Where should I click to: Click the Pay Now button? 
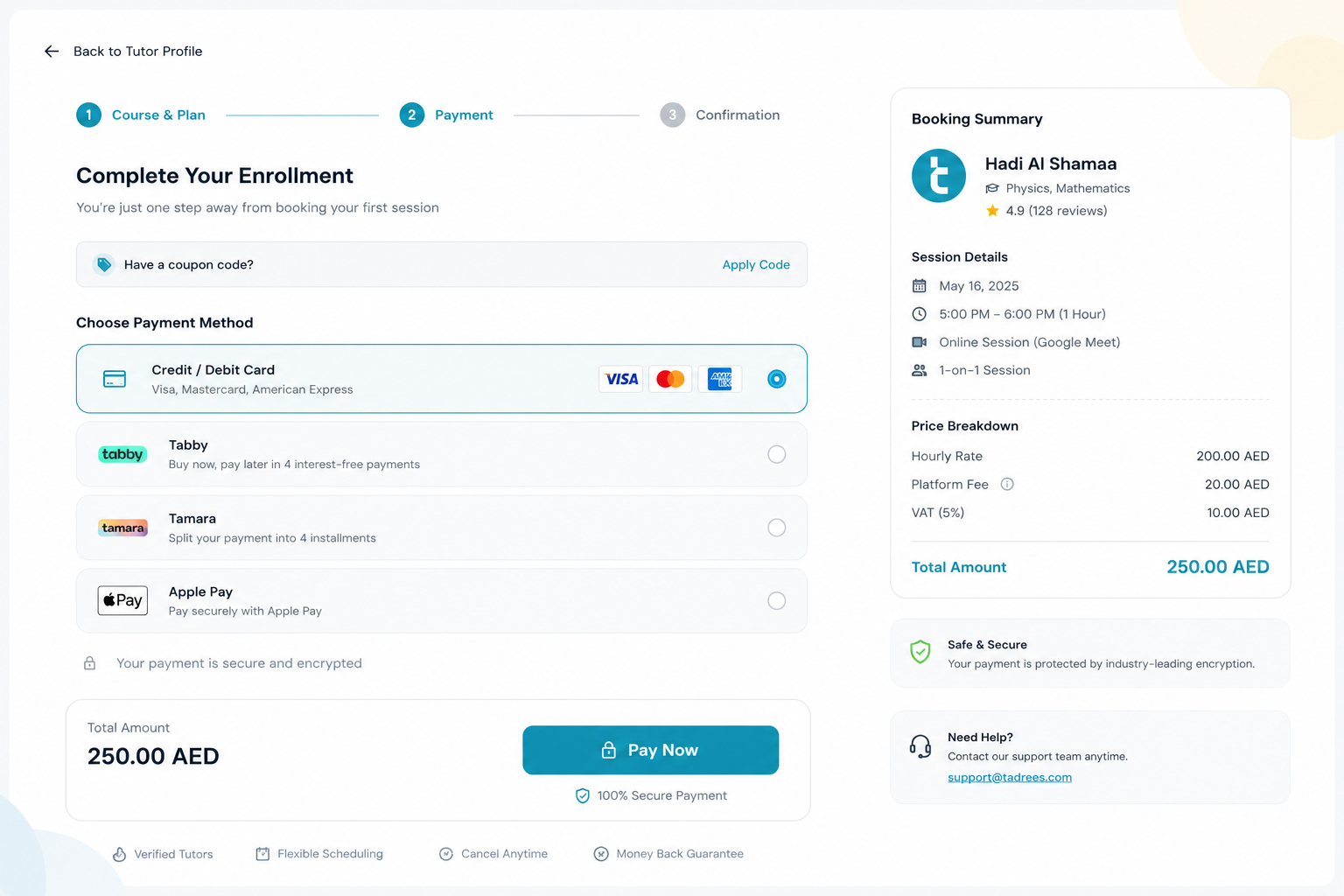(651, 750)
